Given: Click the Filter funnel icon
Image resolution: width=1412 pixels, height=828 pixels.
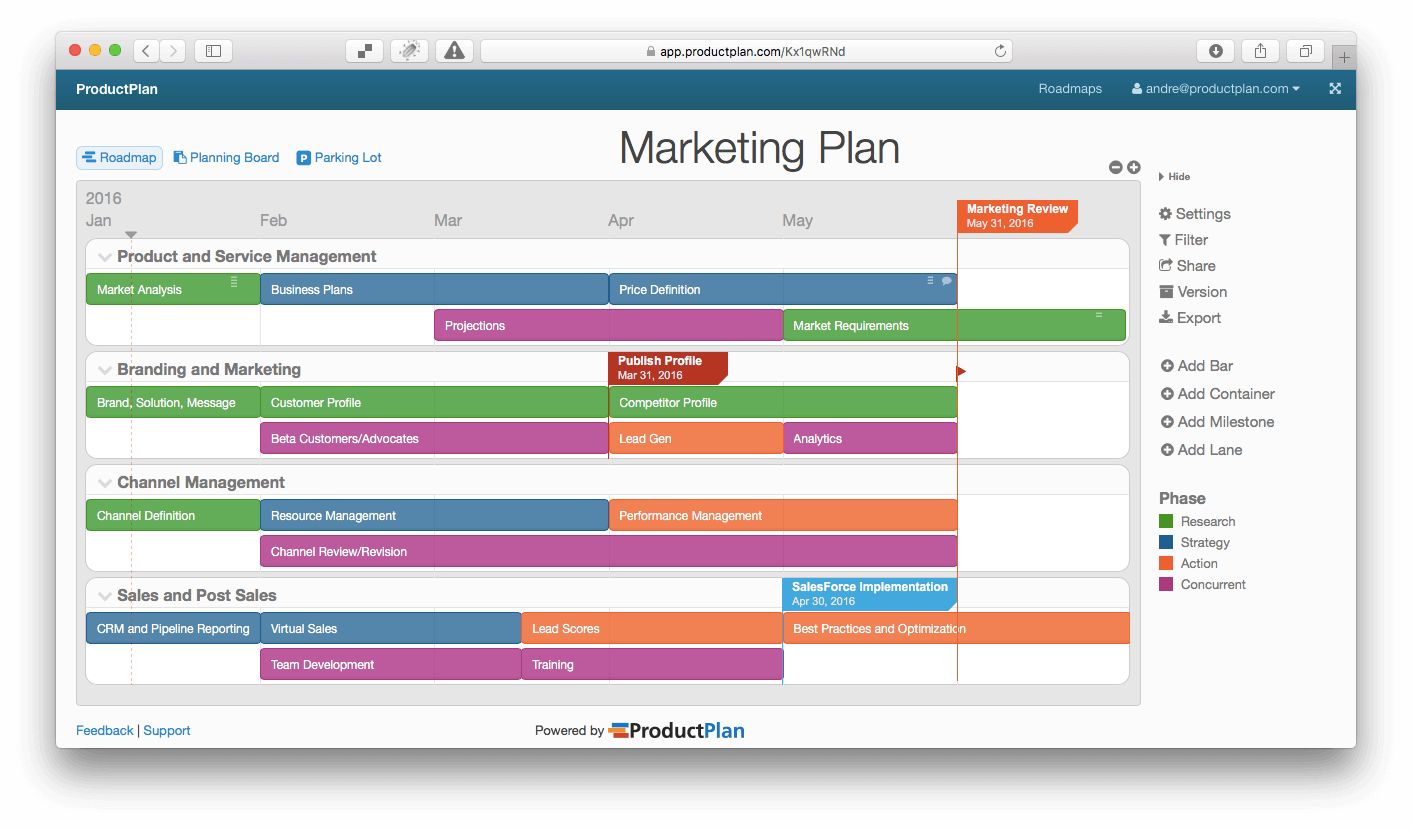Looking at the screenshot, I should pos(1165,240).
